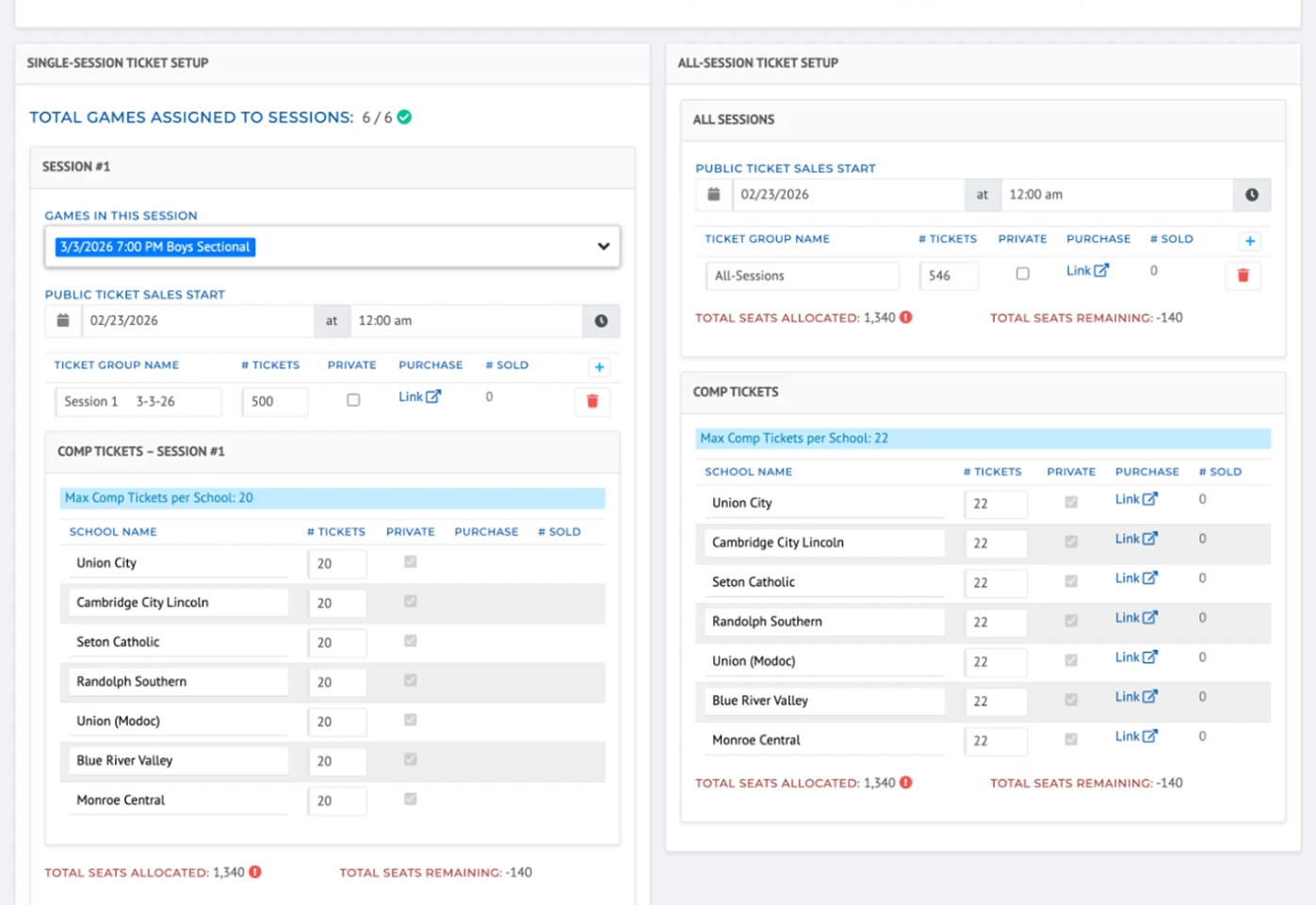Click the All Sessions calendar icon
Screen dimensions: 1316x905
(x=714, y=195)
